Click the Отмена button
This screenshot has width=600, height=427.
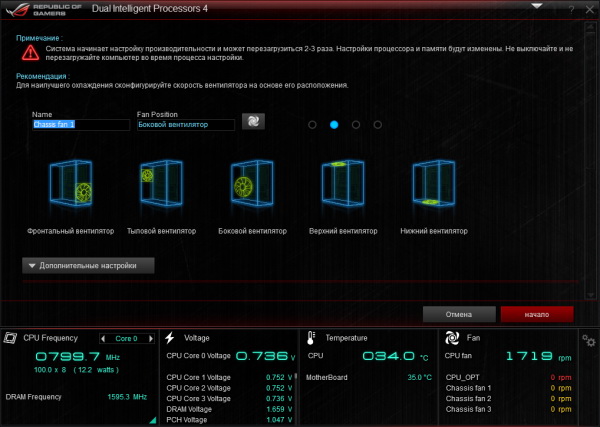(459, 315)
